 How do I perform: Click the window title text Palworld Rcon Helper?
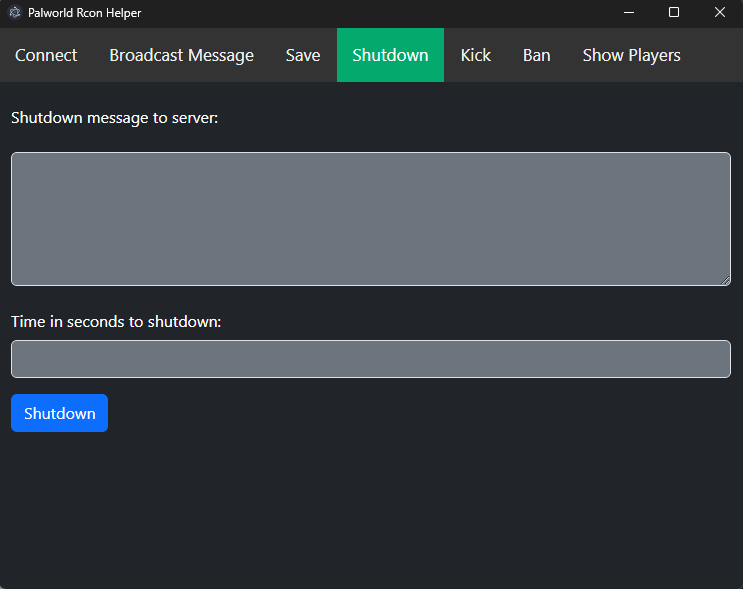(84, 13)
